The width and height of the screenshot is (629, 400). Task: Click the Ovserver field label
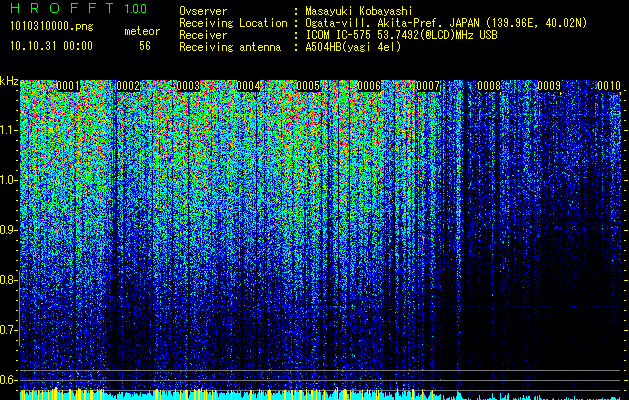pos(203,11)
